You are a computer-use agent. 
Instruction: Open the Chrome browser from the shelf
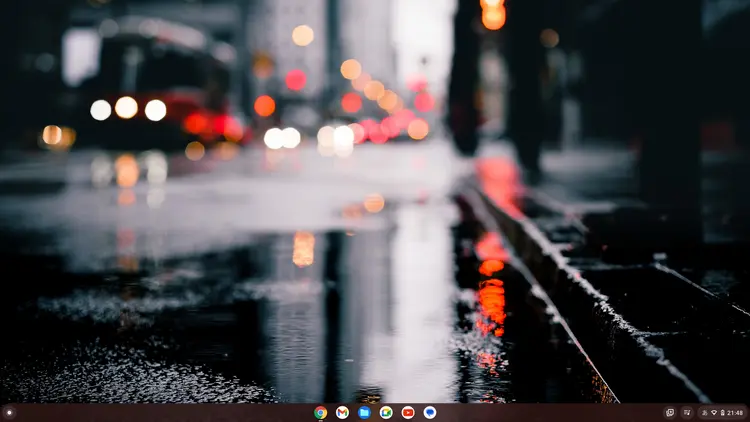(x=320, y=412)
